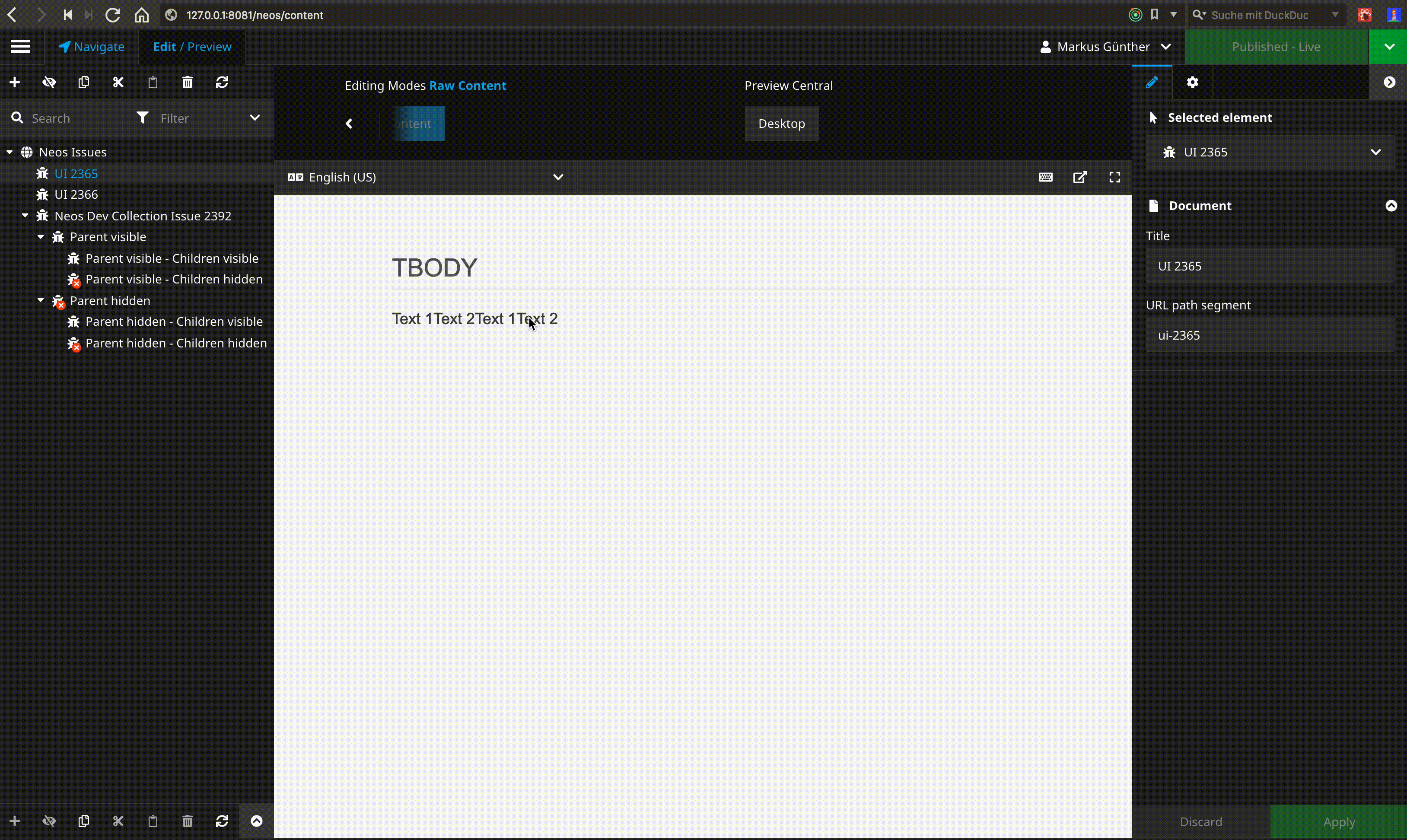The height and width of the screenshot is (840, 1407).
Task: Click the bottom Copy icon
Action: pos(84,821)
